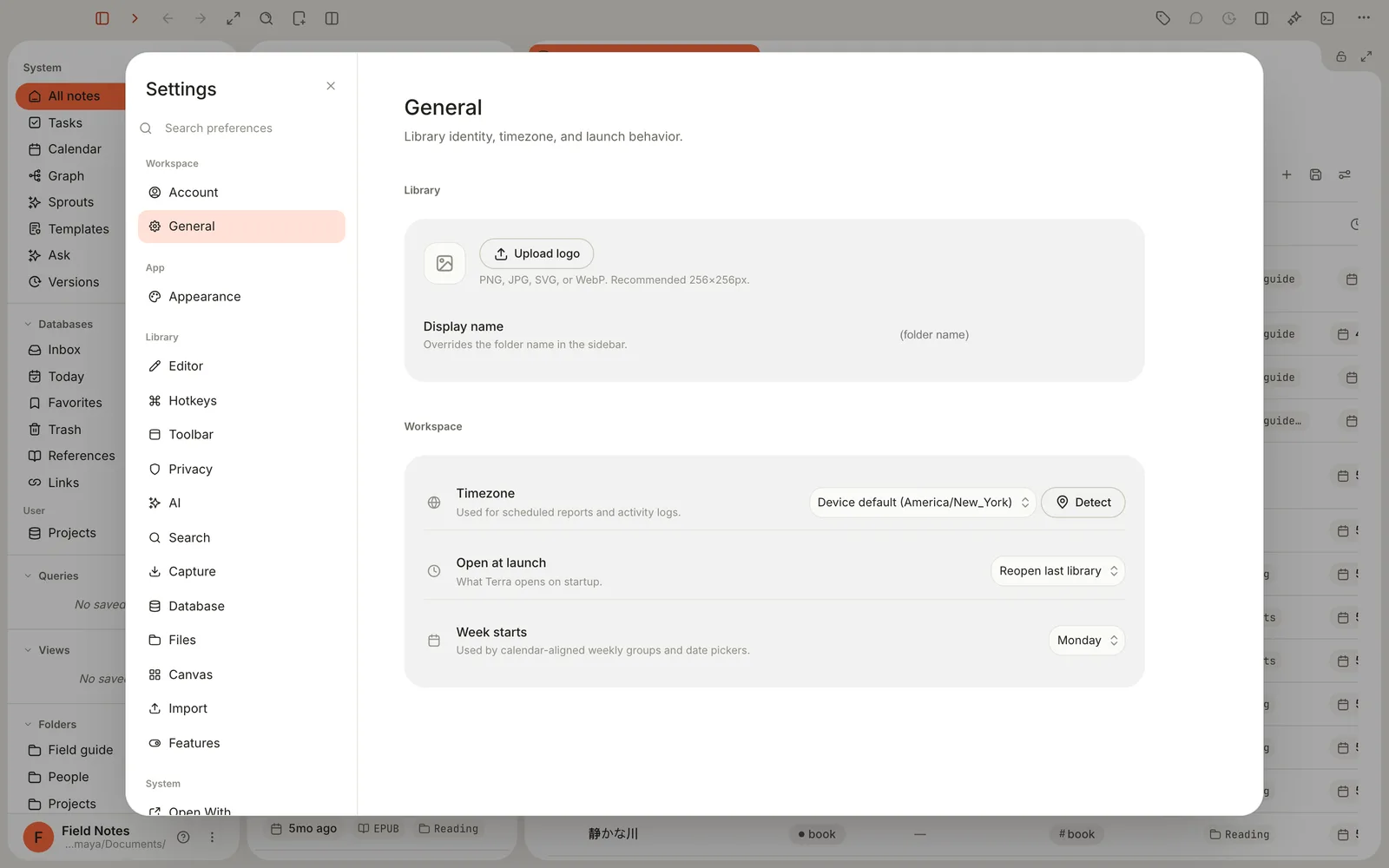The image size is (1389, 868).
Task: Click the help icon beside Field Notes
Action: [183, 837]
